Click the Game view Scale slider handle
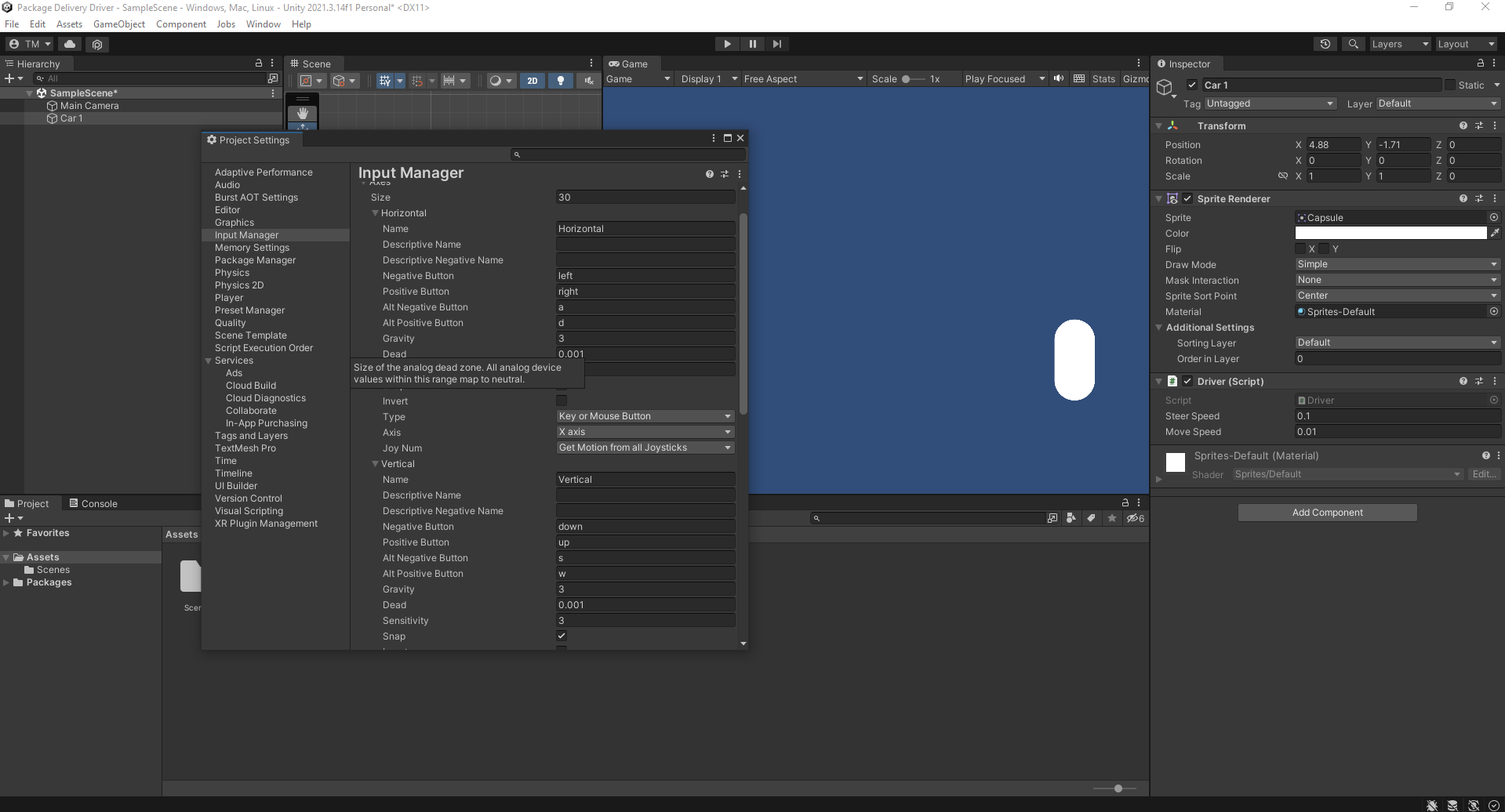 [x=906, y=79]
